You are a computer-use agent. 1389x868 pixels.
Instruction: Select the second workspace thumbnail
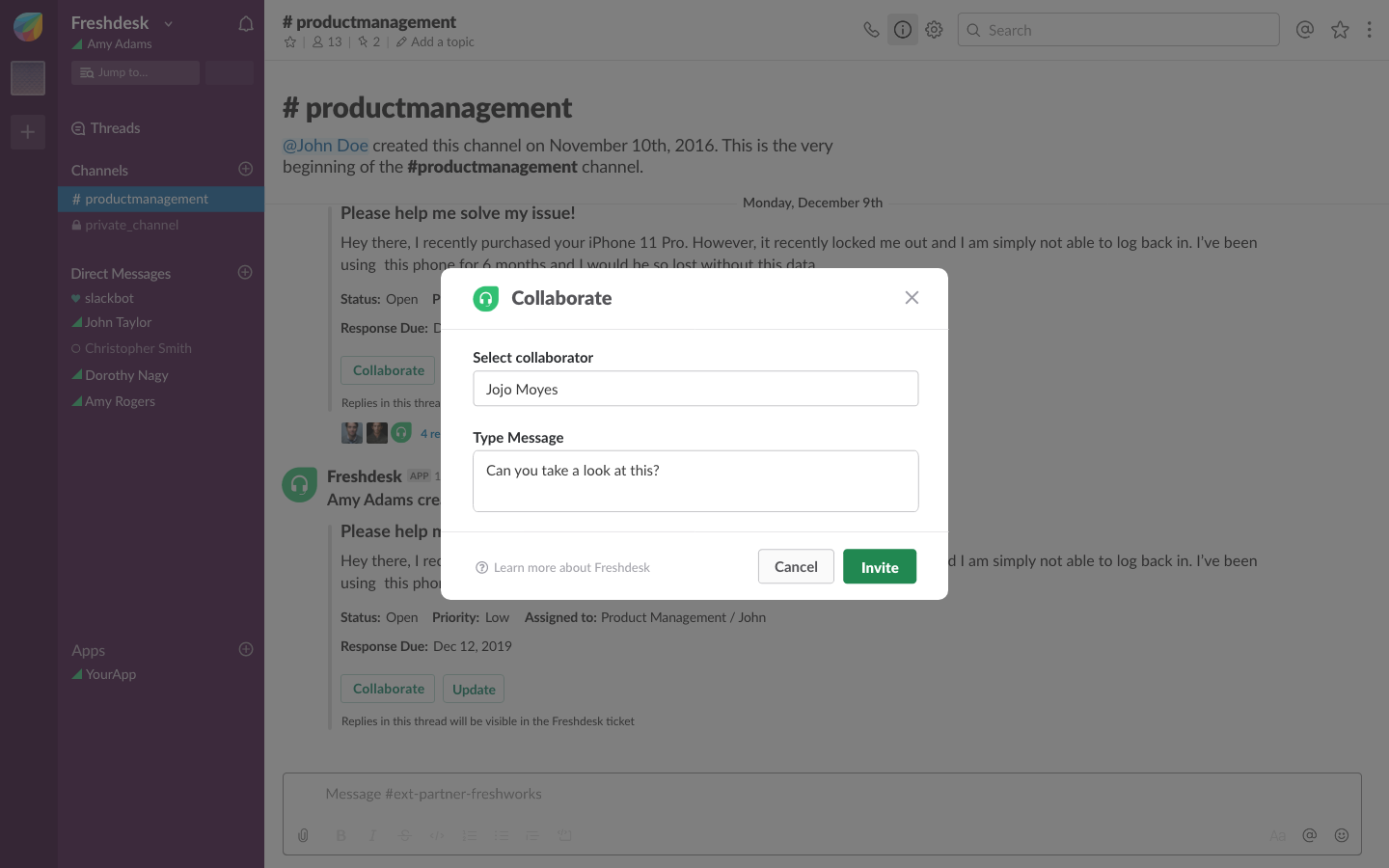point(28,78)
